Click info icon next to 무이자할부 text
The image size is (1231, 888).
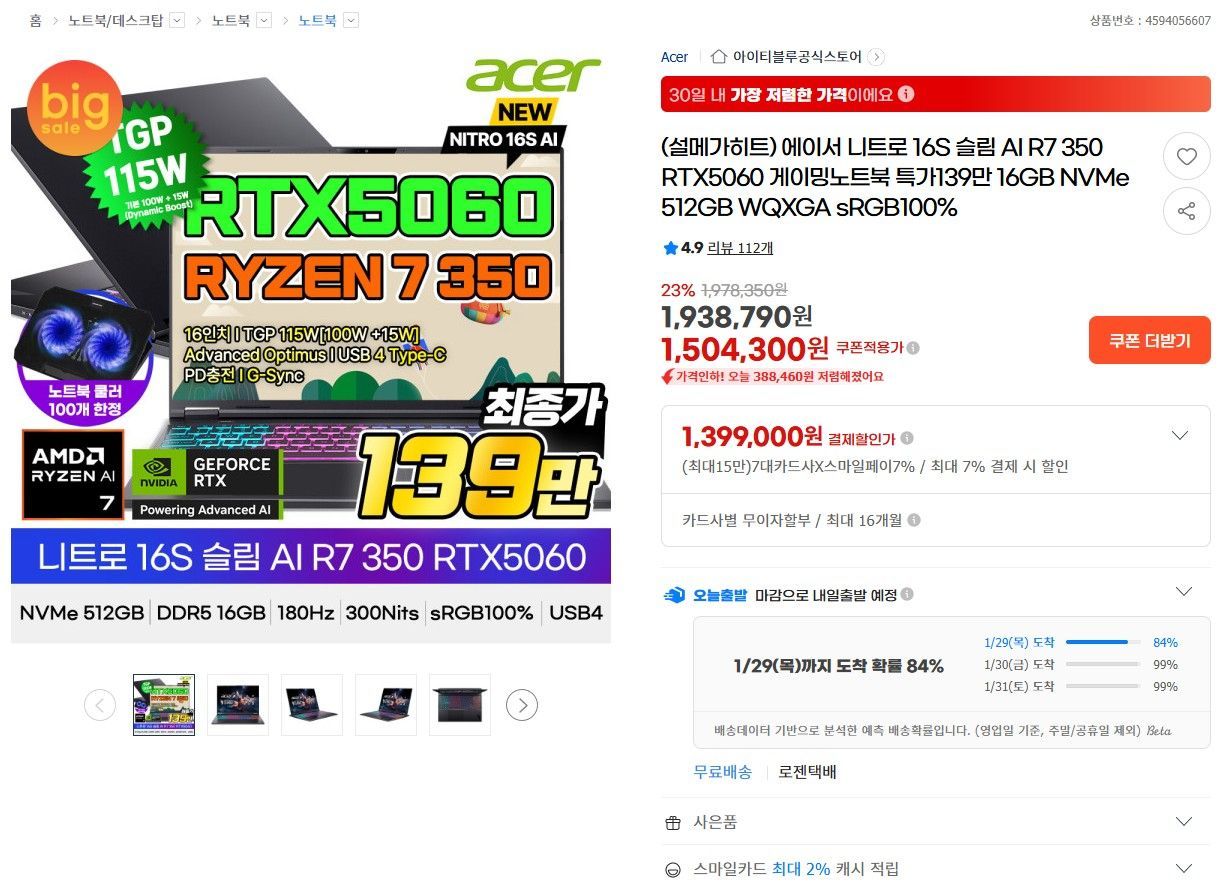[913, 520]
